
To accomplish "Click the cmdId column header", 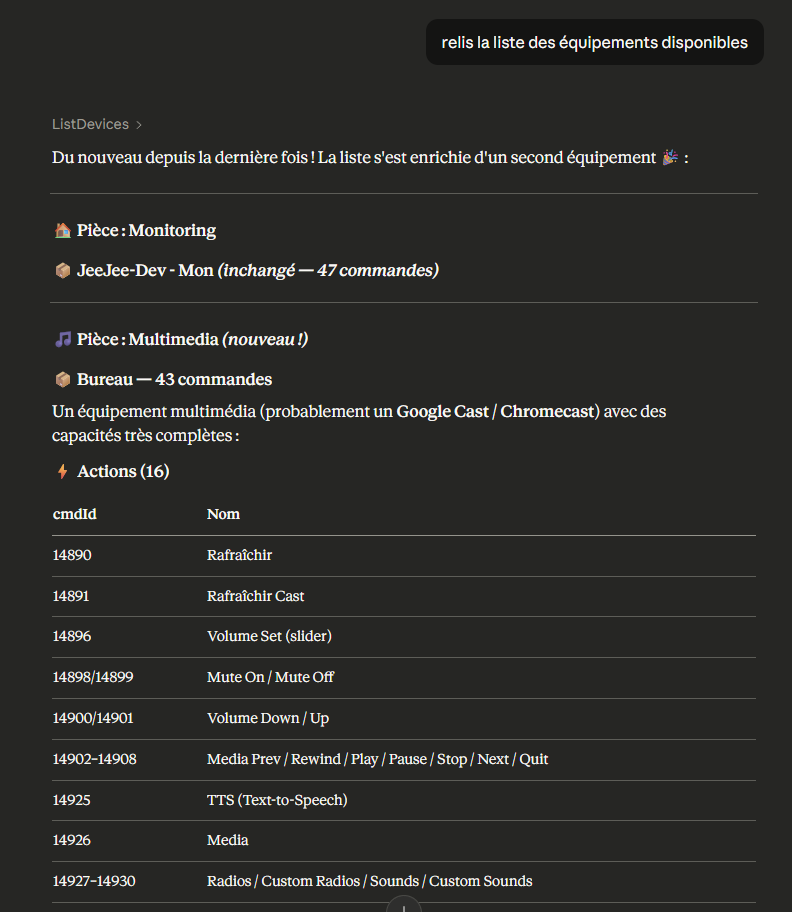I will pos(74,514).
